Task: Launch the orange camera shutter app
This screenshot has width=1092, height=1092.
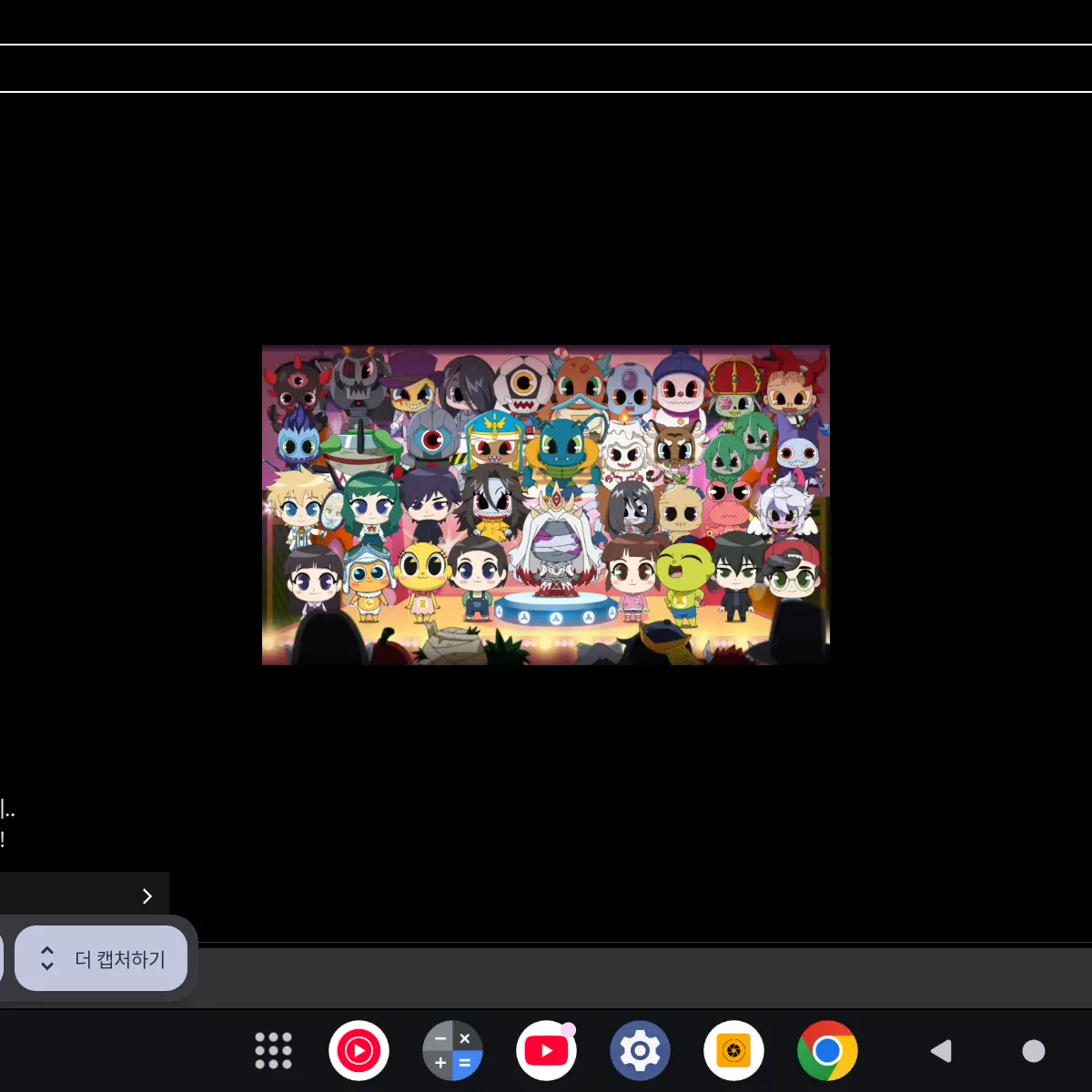Action: click(733, 1051)
